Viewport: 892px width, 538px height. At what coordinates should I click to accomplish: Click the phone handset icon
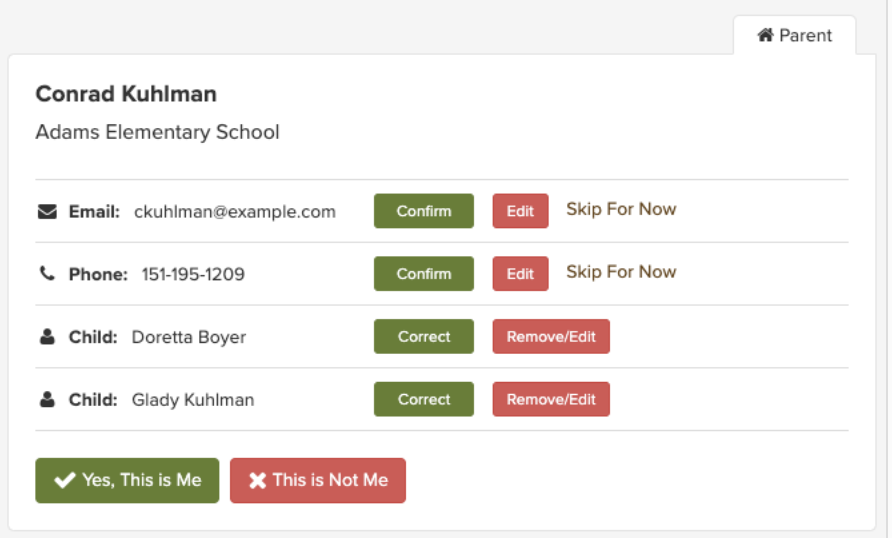47,274
